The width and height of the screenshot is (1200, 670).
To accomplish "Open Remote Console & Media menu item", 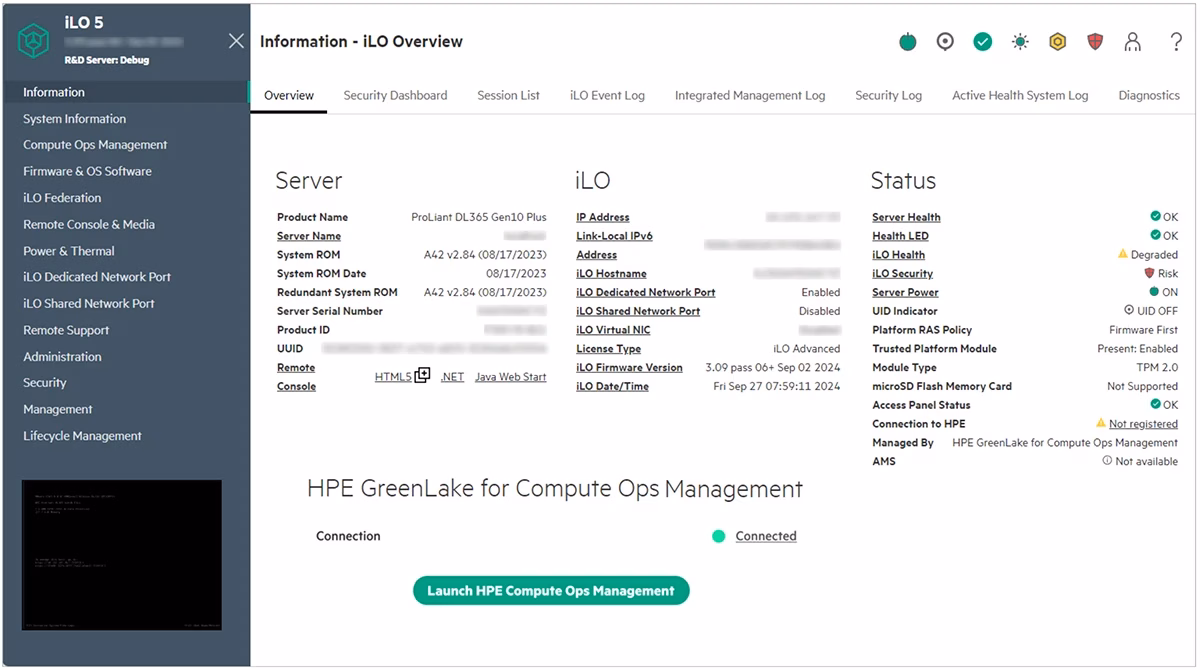I will point(89,224).
